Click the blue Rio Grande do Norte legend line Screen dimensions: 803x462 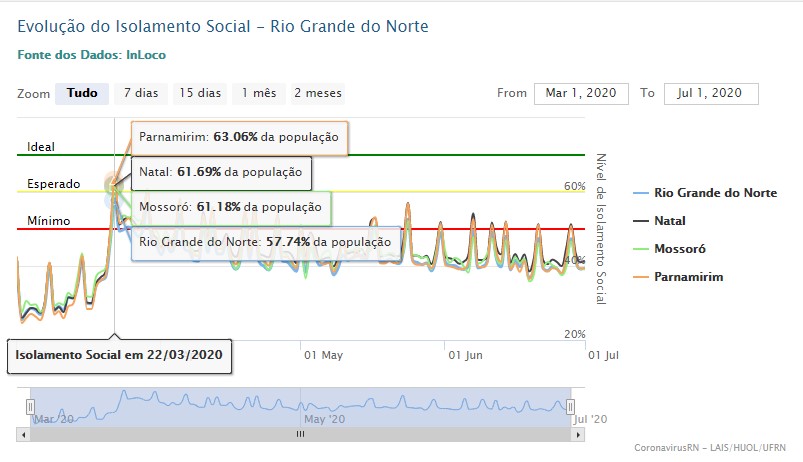[641, 193]
